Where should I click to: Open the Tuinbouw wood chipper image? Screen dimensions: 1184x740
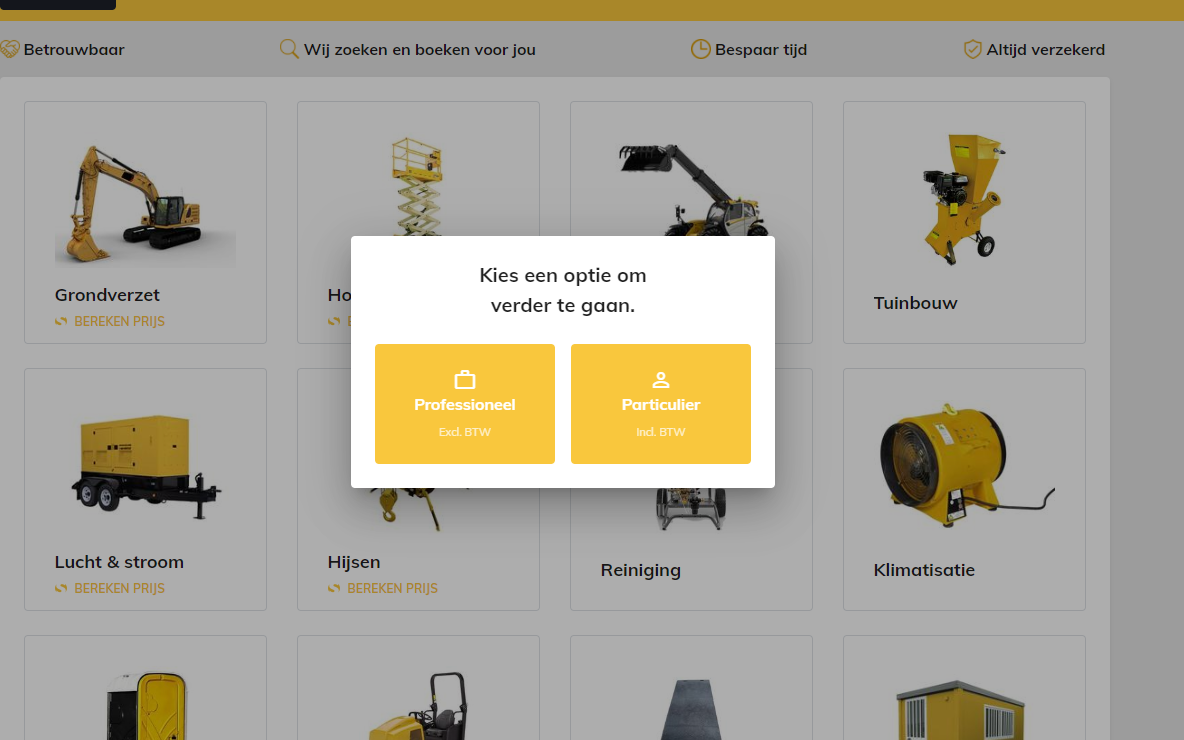pyautogui.click(x=964, y=199)
